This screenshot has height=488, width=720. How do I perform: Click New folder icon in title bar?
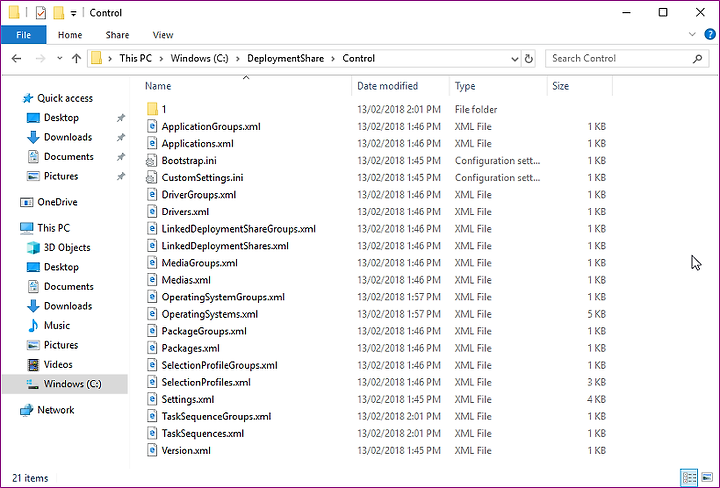[58, 13]
